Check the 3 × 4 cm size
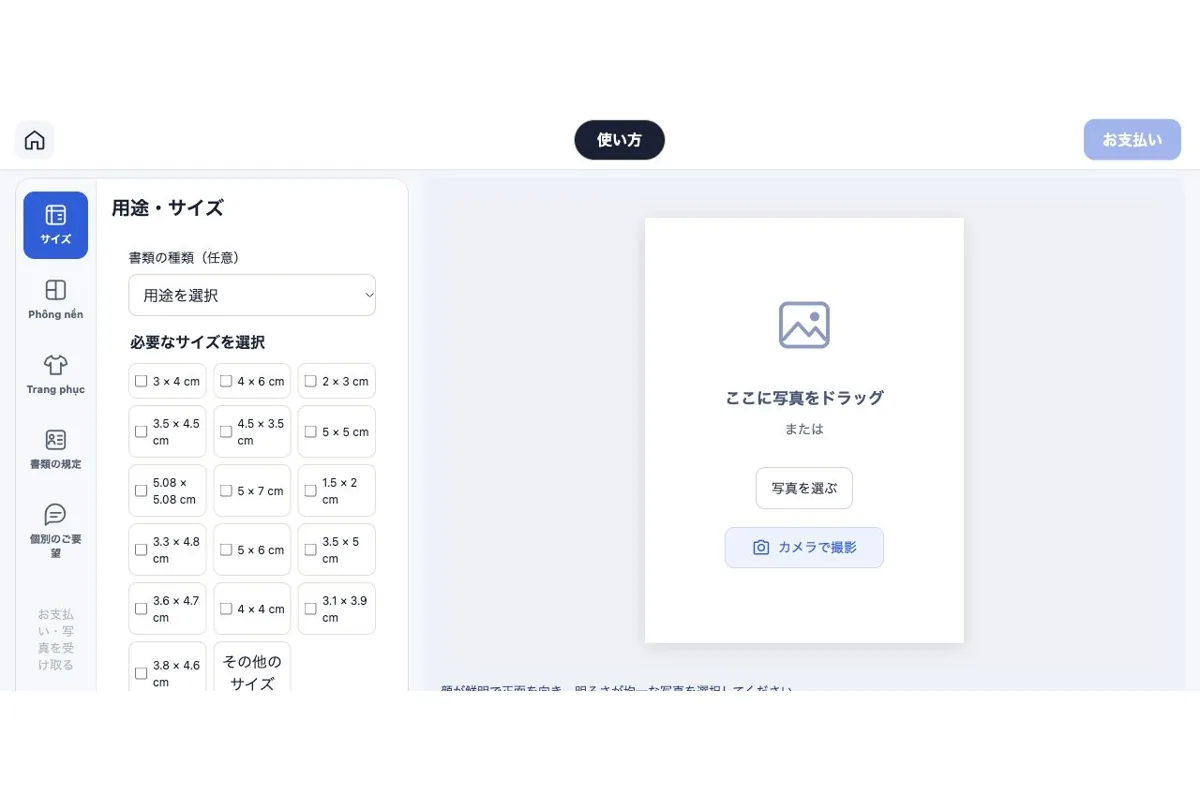Viewport: 1200px width, 800px height. [x=141, y=381]
